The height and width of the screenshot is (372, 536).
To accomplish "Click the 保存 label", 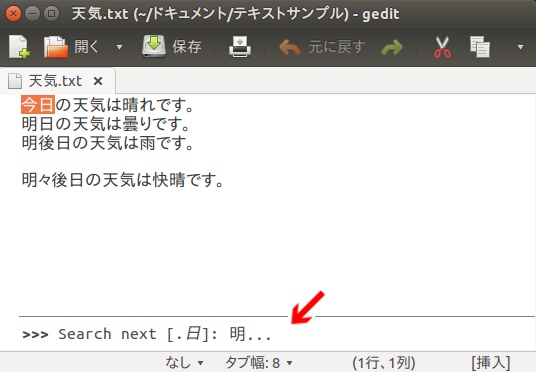I will [187, 46].
